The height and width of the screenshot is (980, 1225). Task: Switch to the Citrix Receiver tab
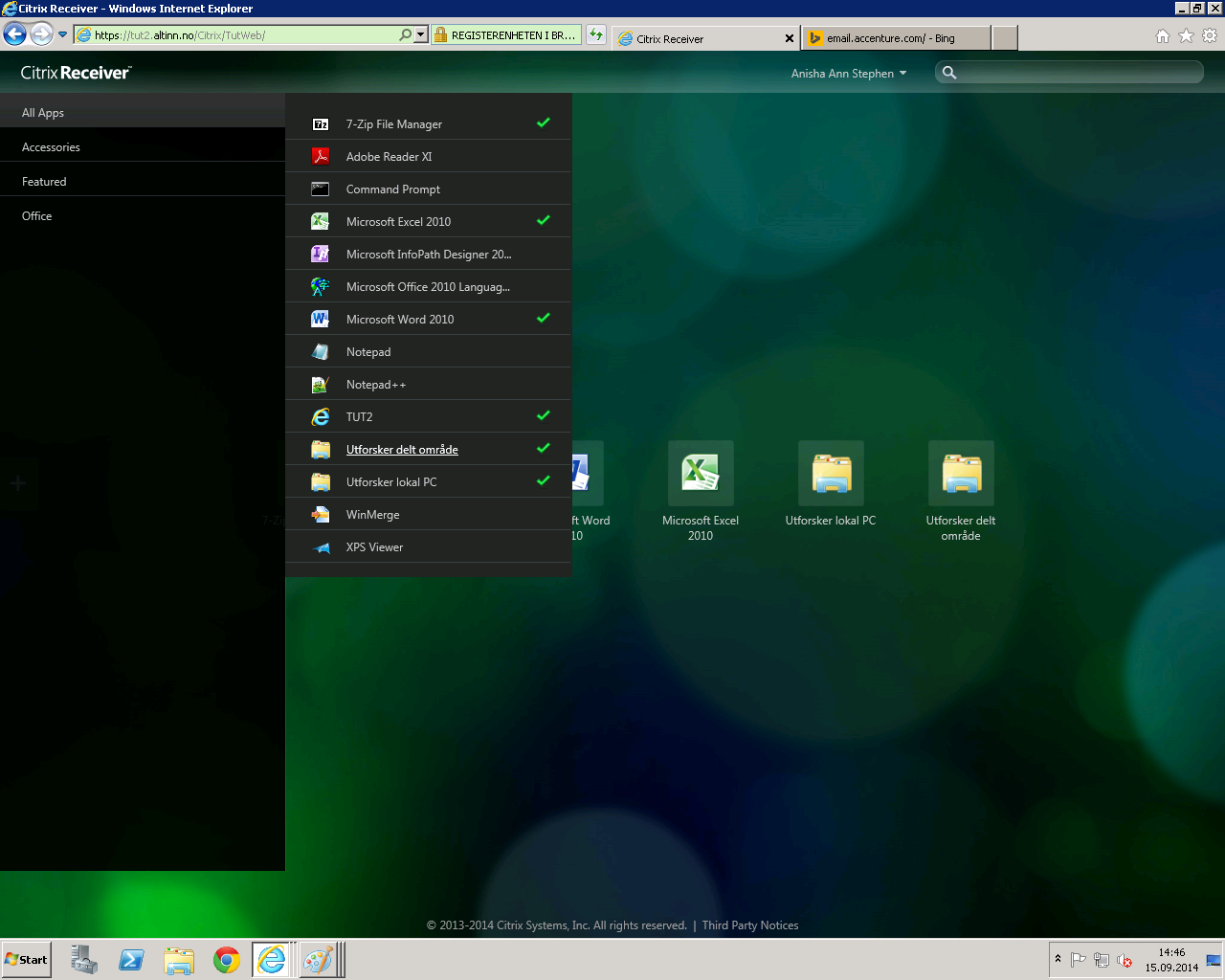705,38
